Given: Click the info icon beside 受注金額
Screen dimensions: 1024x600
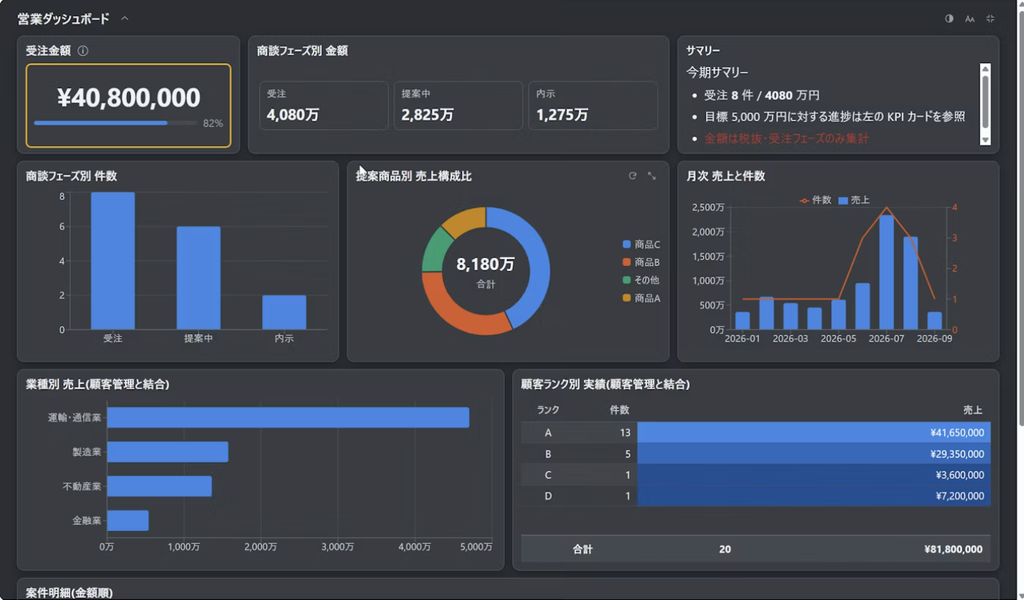Looking at the screenshot, I should click(x=83, y=50).
